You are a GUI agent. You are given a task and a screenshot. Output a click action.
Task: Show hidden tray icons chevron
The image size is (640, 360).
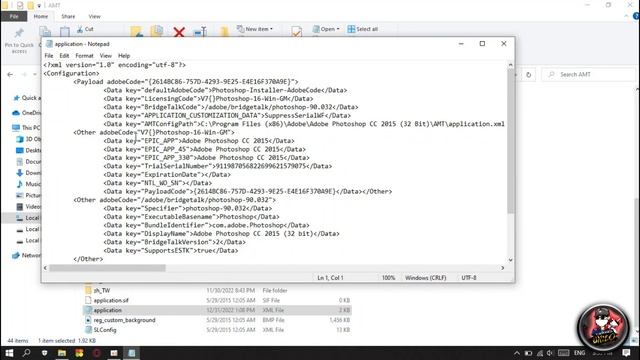517,353
